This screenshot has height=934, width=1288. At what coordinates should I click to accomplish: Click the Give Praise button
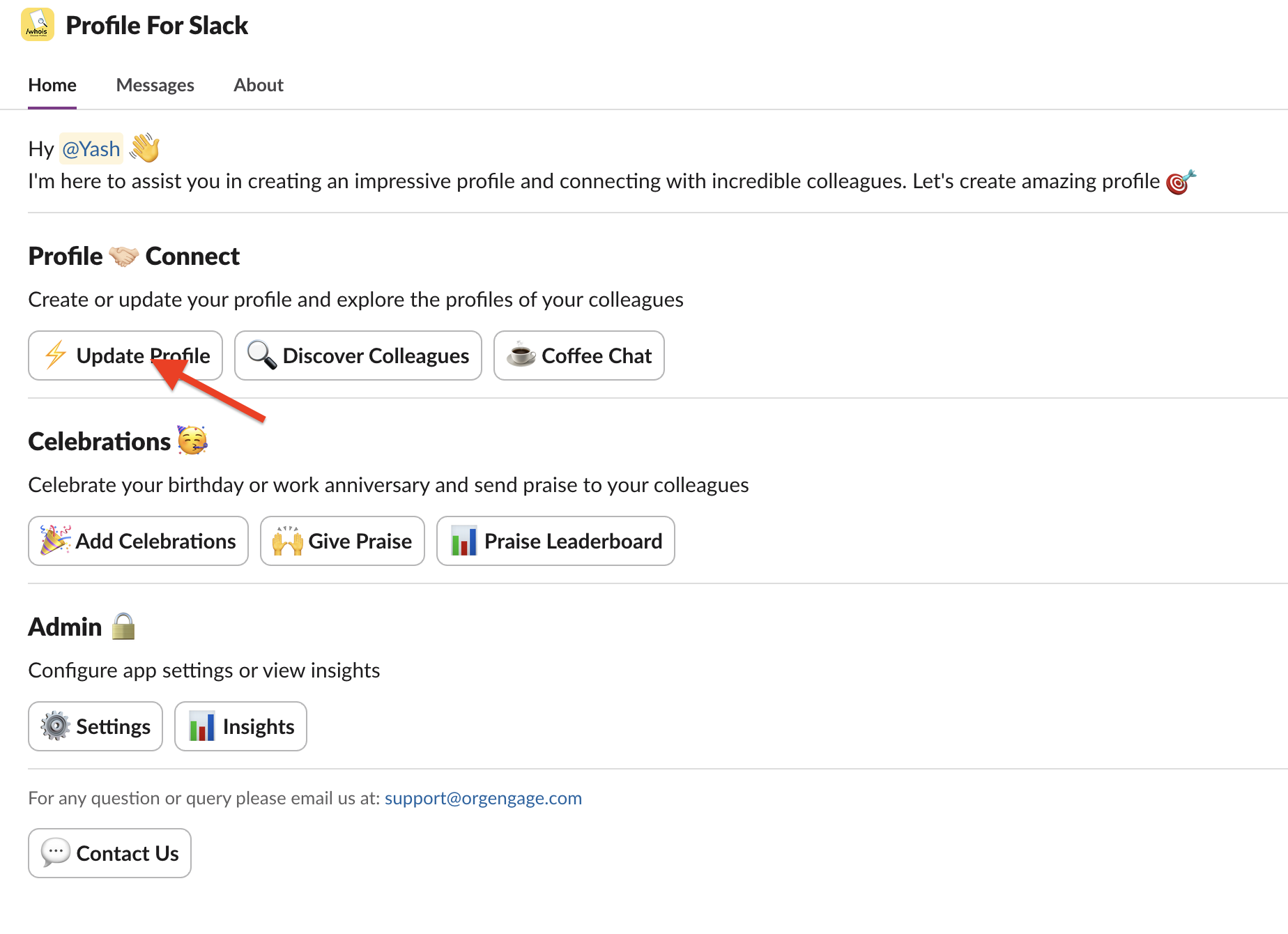(342, 541)
